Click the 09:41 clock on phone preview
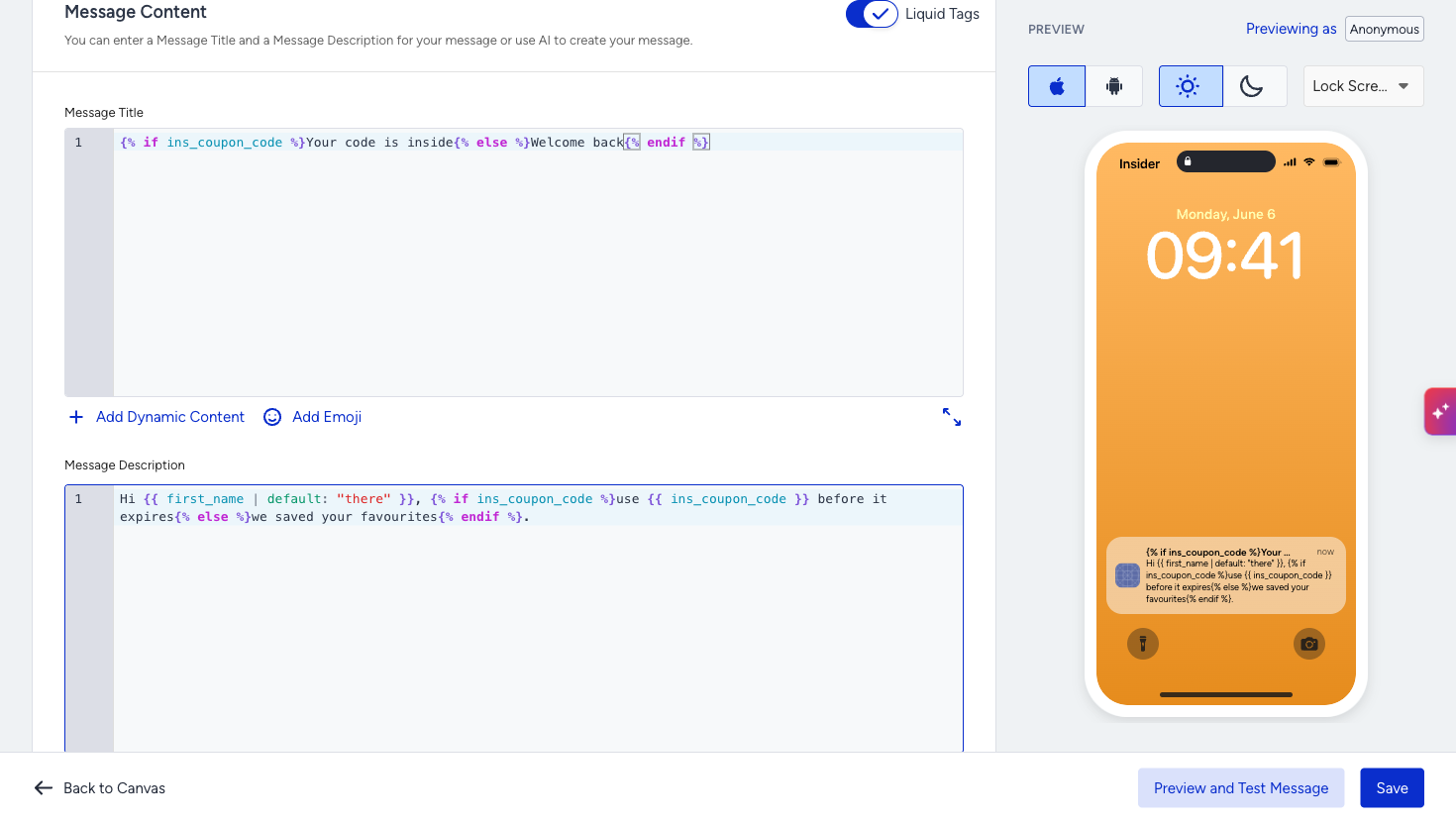The width and height of the screenshot is (1456, 823). 1225,256
